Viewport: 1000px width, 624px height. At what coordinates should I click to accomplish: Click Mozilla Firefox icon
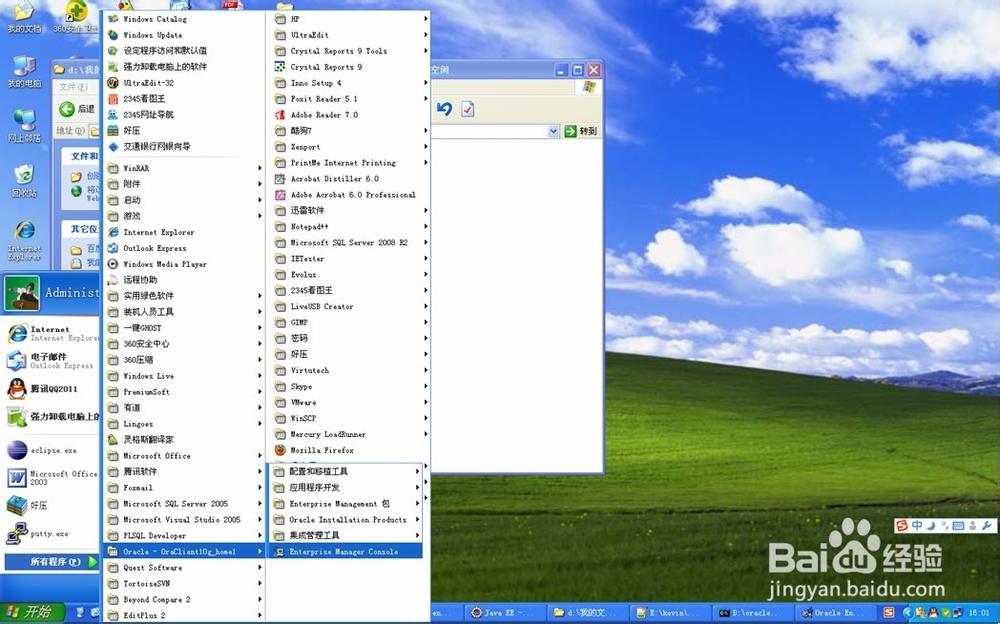[280, 450]
